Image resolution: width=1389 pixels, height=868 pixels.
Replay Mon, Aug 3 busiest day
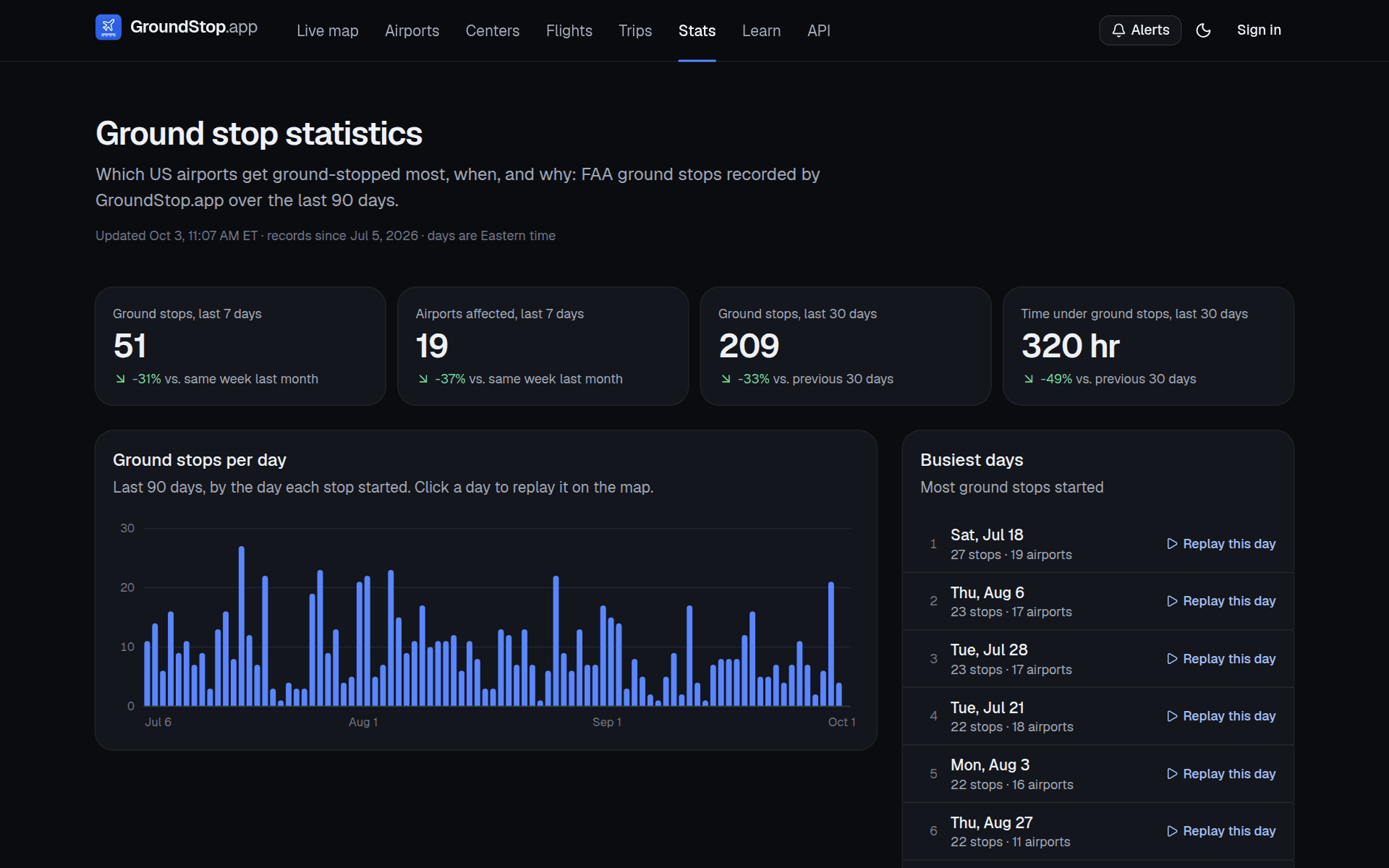tap(1221, 774)
